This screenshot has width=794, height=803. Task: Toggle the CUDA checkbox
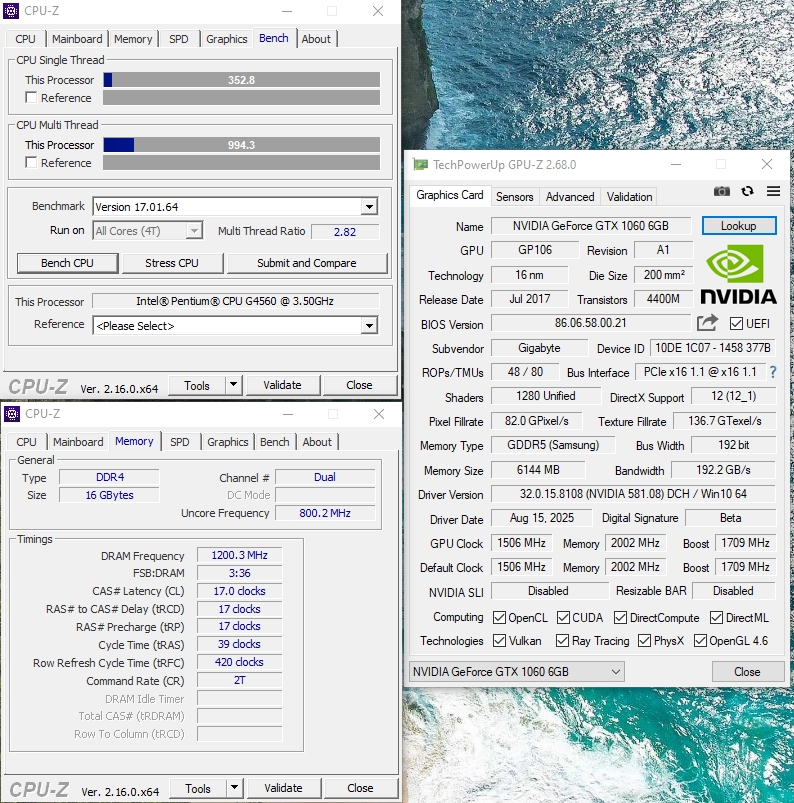[563, 618]
